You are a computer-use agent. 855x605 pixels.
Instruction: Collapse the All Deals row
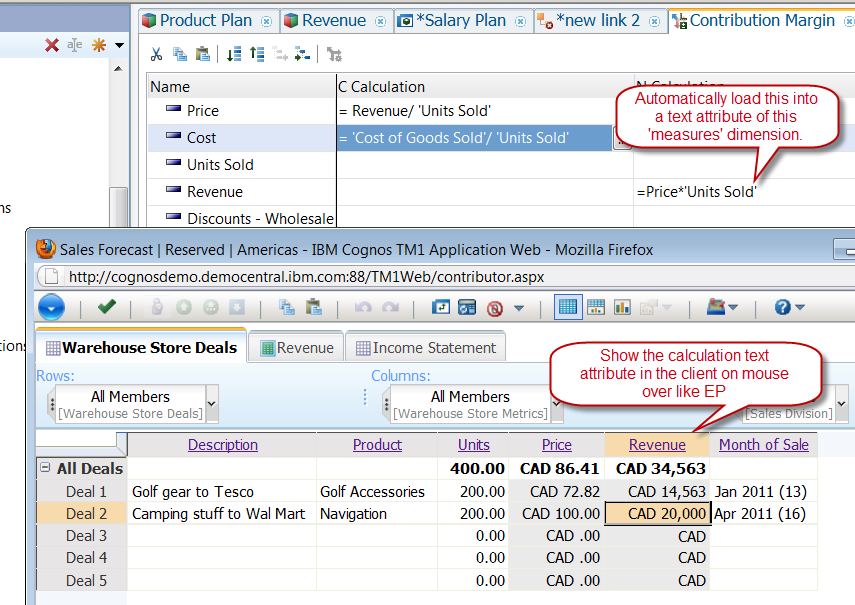pos(46,468)
